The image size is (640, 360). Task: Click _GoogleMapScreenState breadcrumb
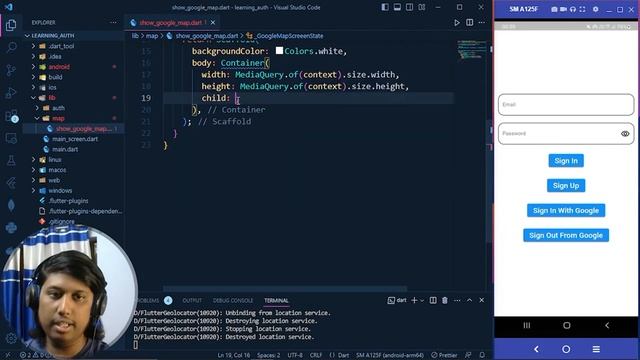point(289,36)
